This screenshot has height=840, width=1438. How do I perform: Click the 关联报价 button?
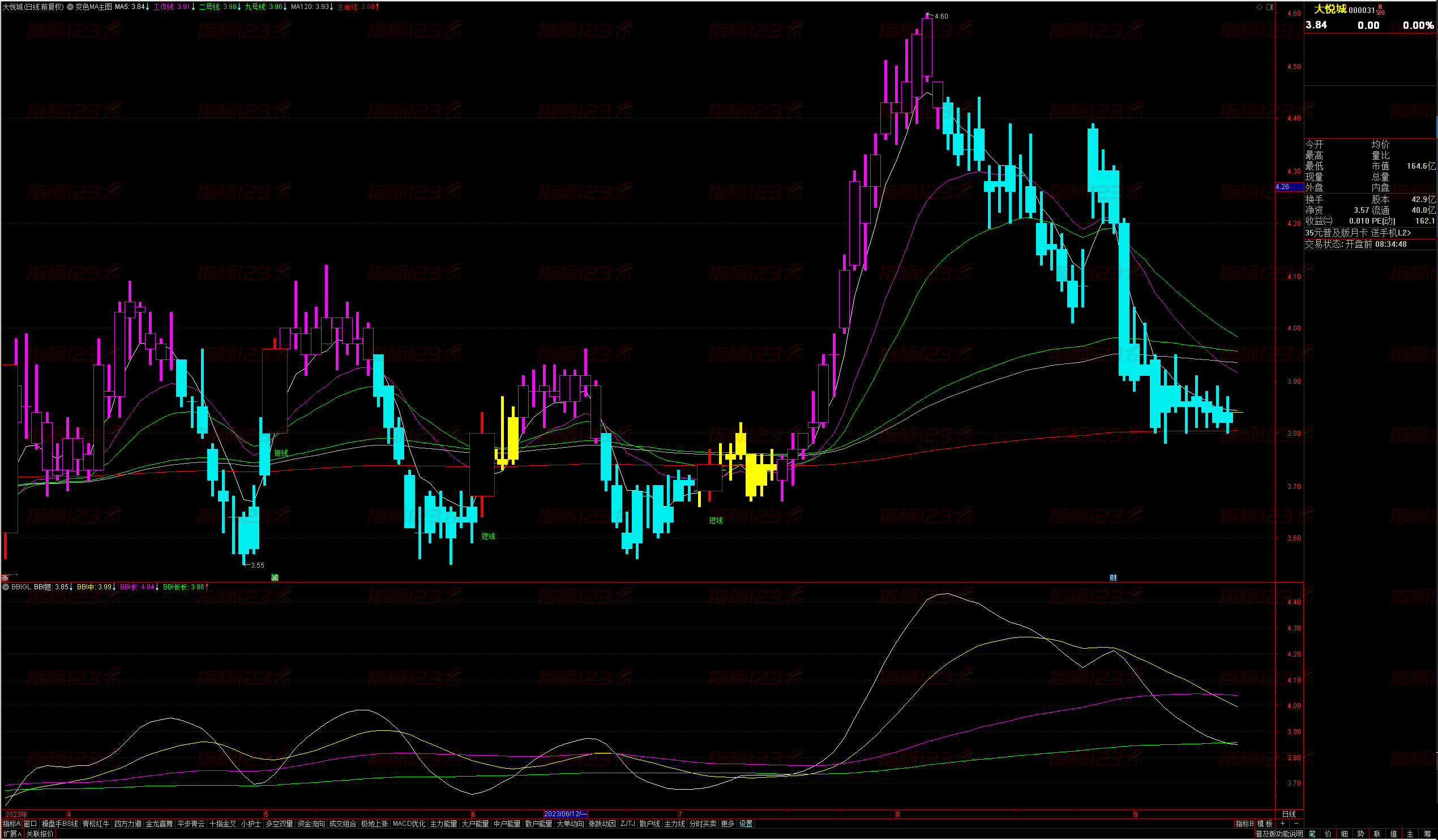coord(40,834)
